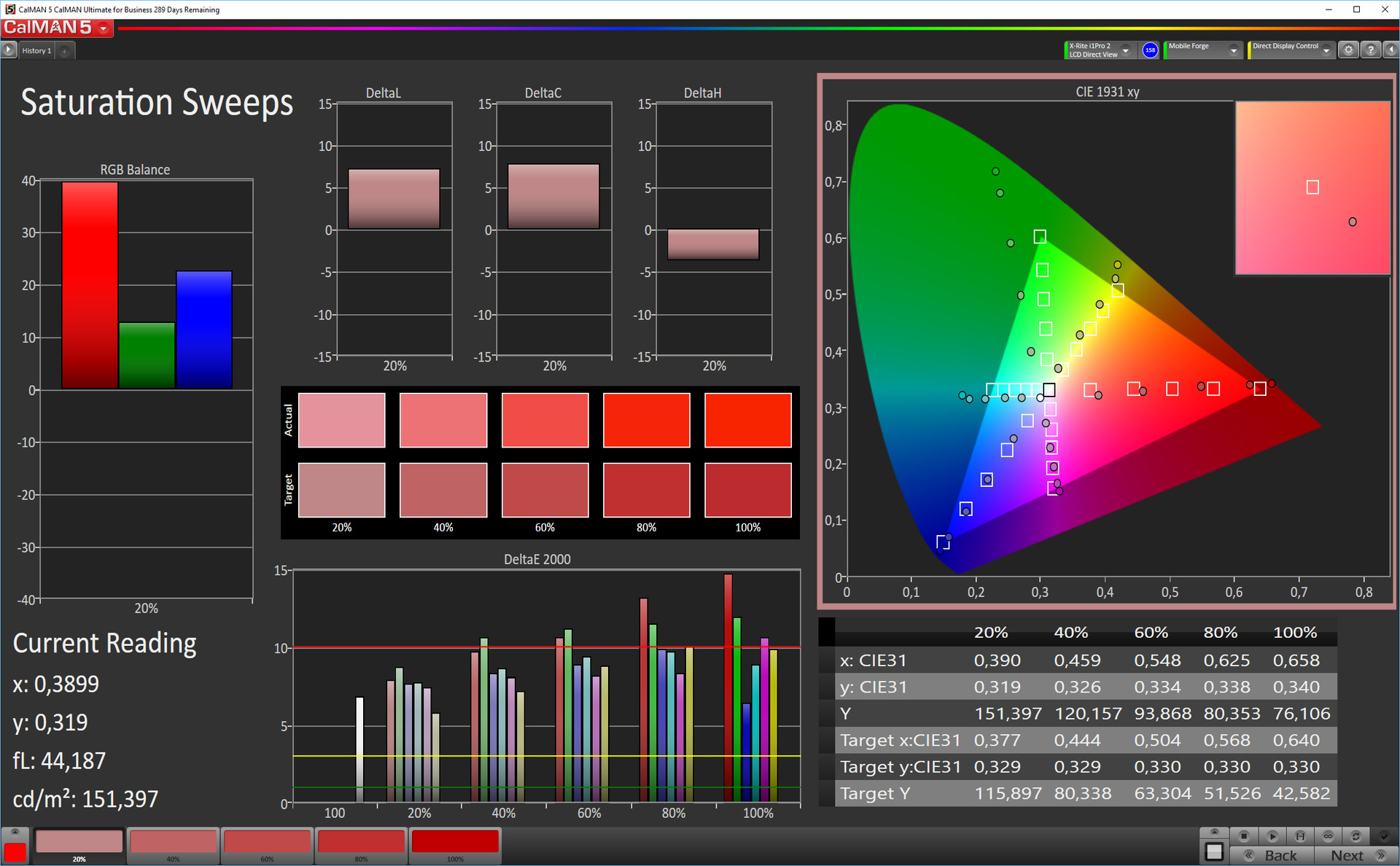
Task: Expand the Direct Display Control dropdown
Action: coord(1326,50)
